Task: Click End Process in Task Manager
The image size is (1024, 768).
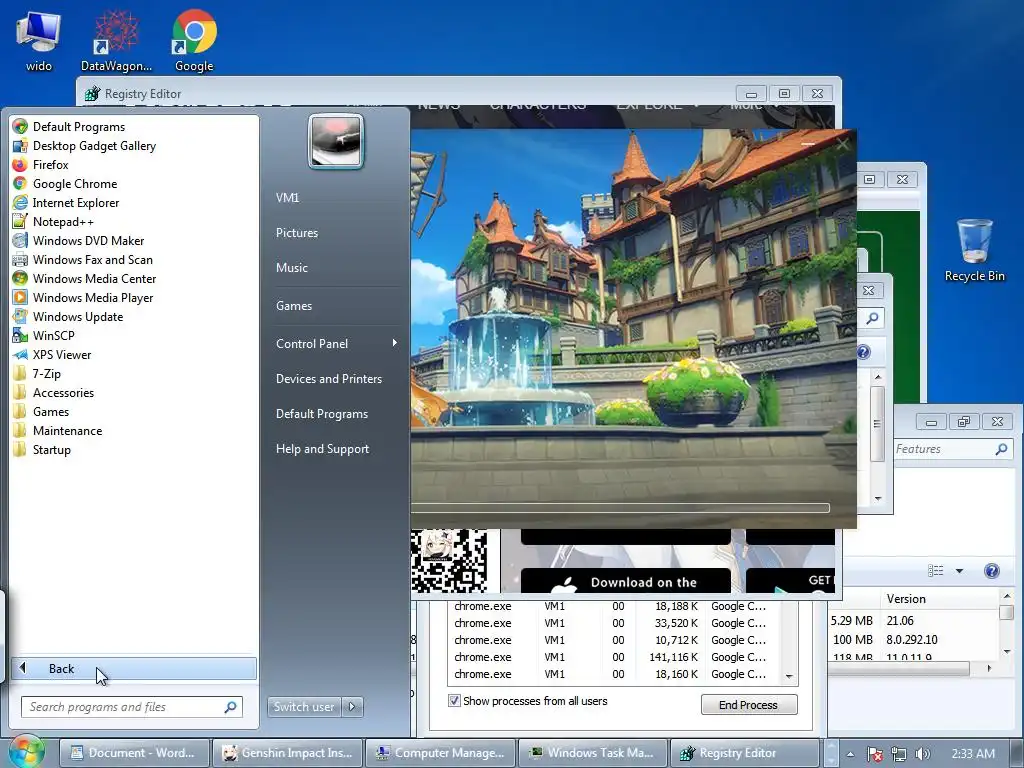Action: [748, 705]
